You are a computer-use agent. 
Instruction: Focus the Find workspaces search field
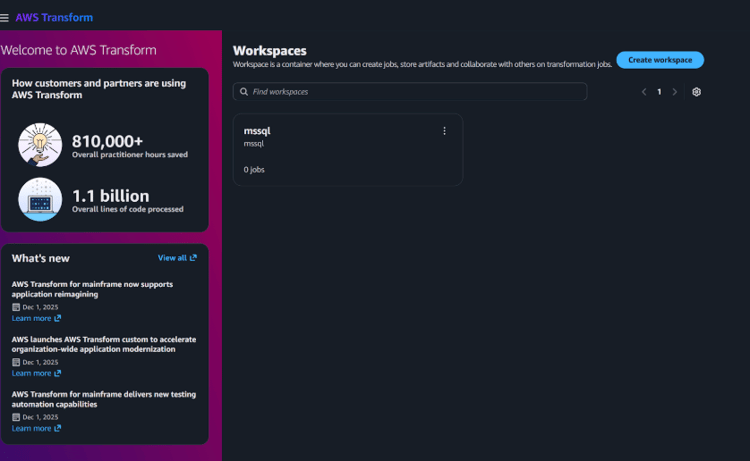(x=410, y=92)
